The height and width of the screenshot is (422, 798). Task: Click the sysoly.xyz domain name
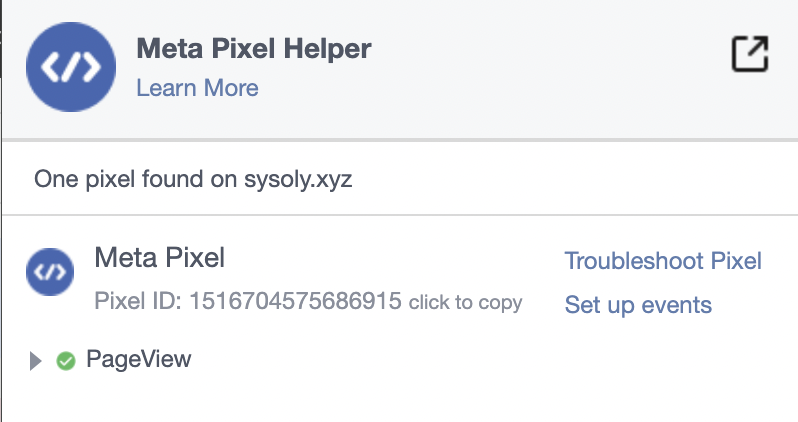(x=298, y=180)
